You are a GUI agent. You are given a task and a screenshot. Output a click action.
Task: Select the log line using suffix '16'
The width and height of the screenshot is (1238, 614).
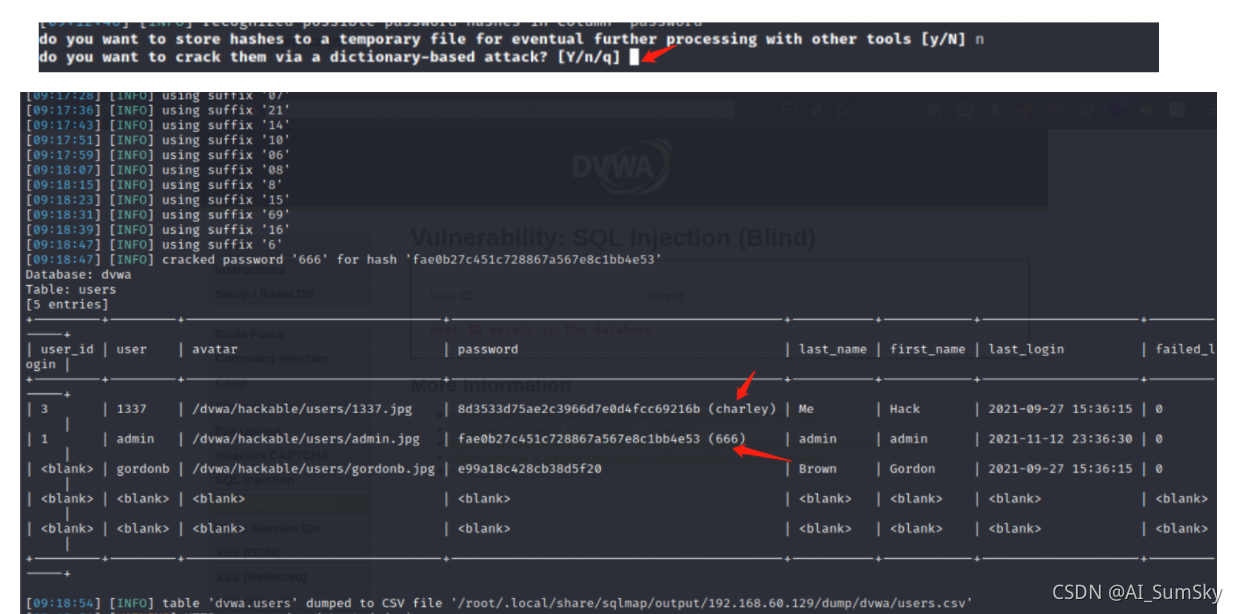tap(158, 230)
